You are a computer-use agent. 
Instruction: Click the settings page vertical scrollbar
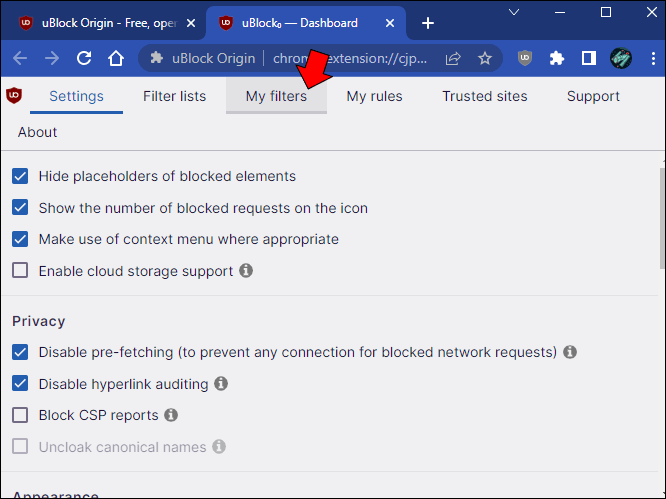tap(662, 218)
